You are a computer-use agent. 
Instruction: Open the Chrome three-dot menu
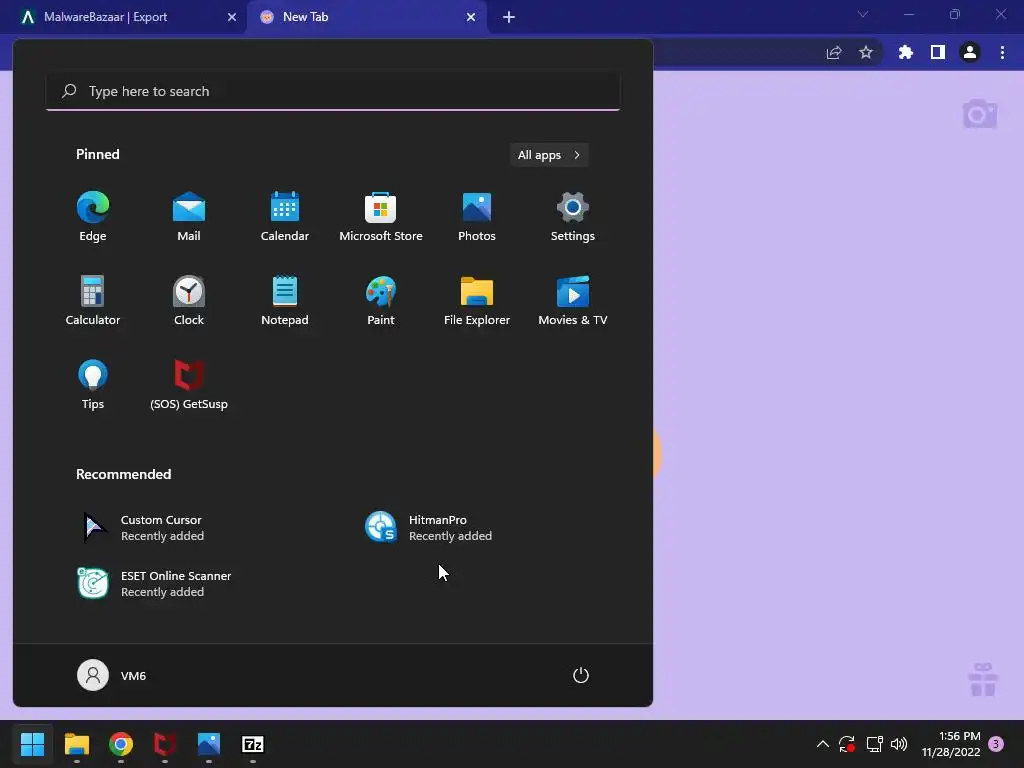pos(1002,52)
